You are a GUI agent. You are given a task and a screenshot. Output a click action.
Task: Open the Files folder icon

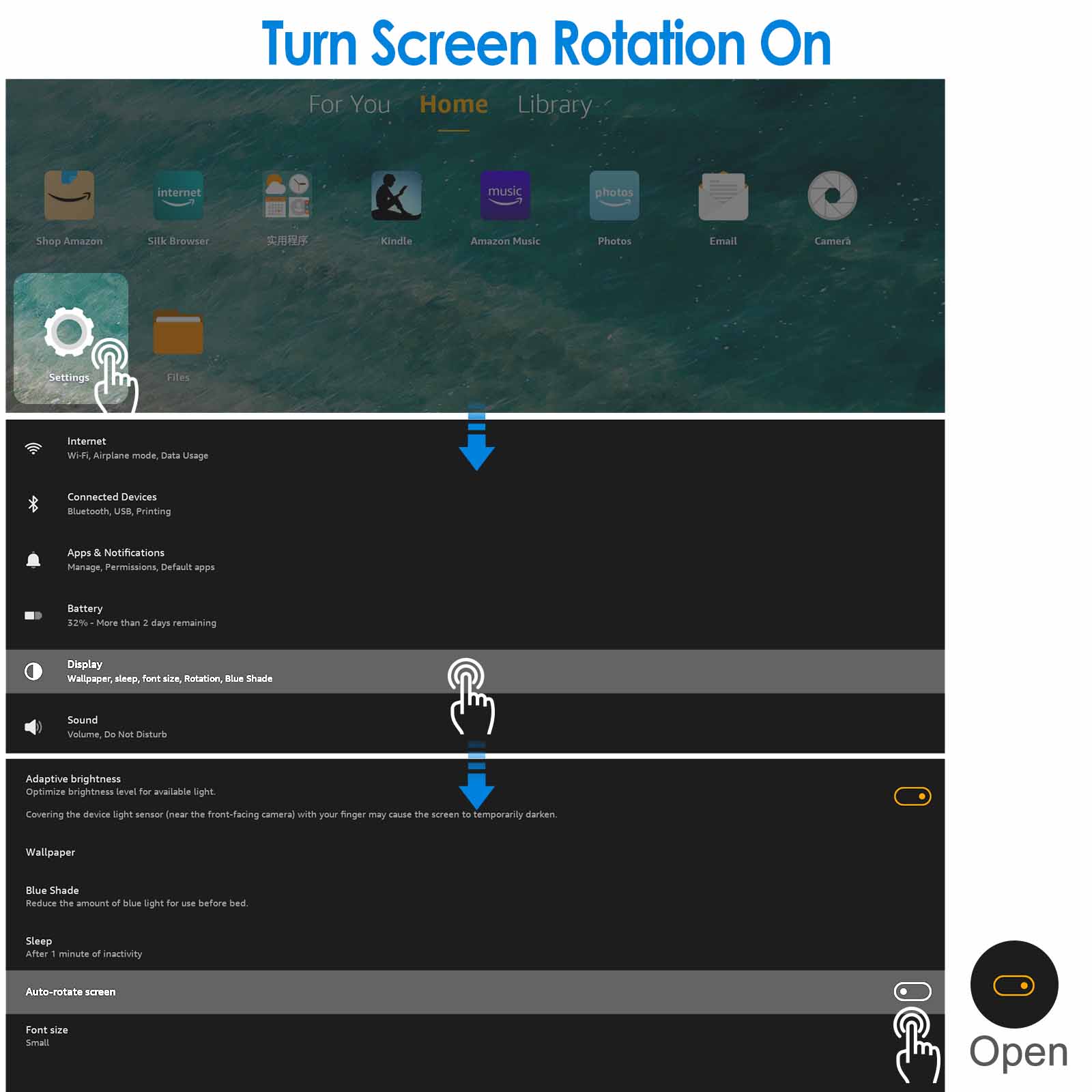coord(178,333)
